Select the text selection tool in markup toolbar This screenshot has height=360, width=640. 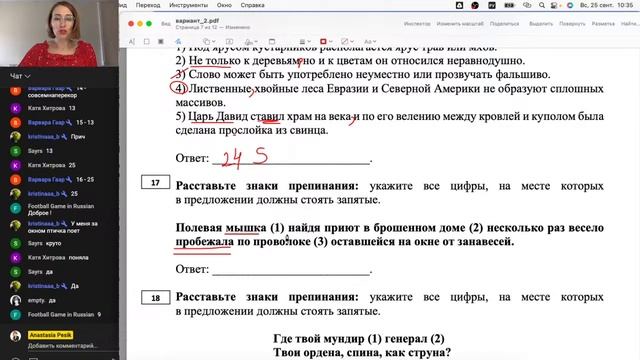pos(131,42)
